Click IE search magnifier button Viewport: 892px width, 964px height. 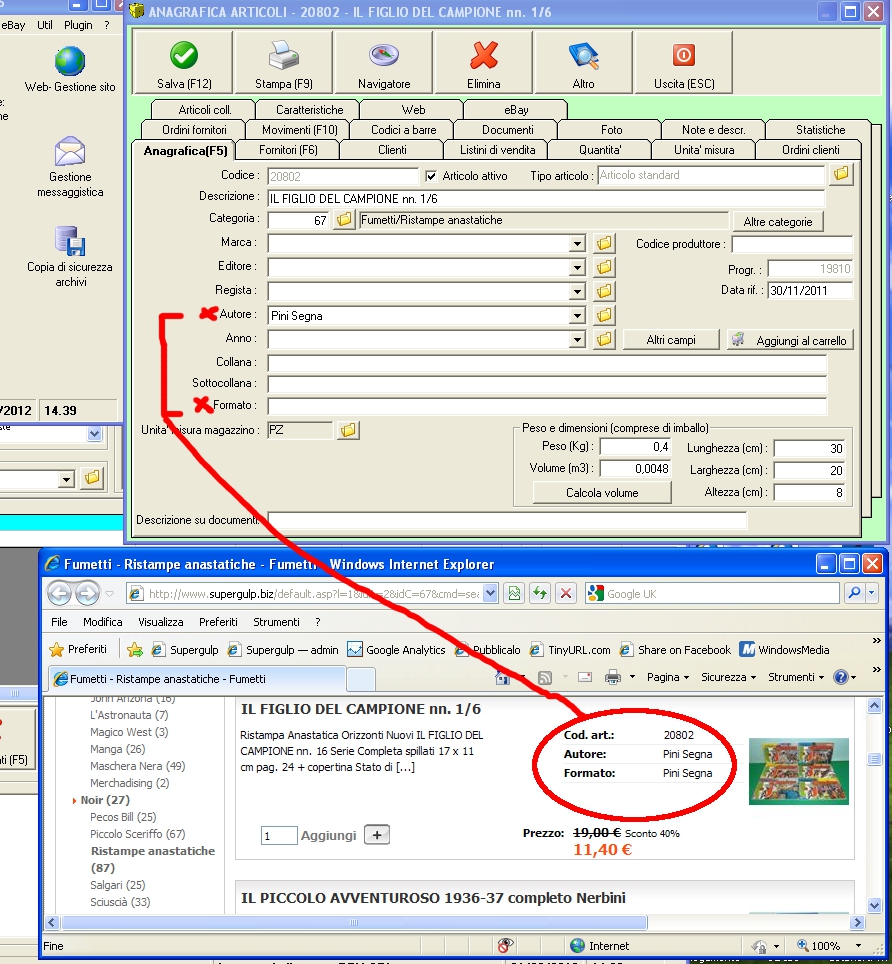click(x=854, y=593)
